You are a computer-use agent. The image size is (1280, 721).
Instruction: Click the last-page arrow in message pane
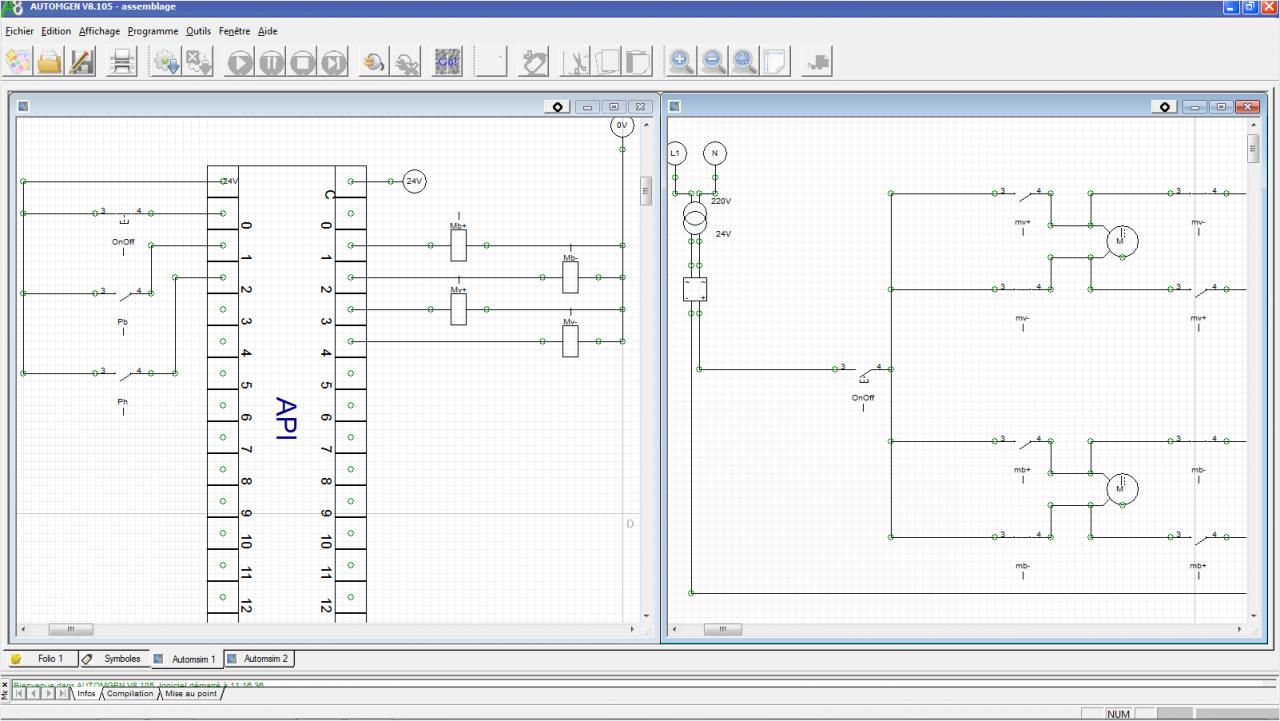tap(63, 693)
